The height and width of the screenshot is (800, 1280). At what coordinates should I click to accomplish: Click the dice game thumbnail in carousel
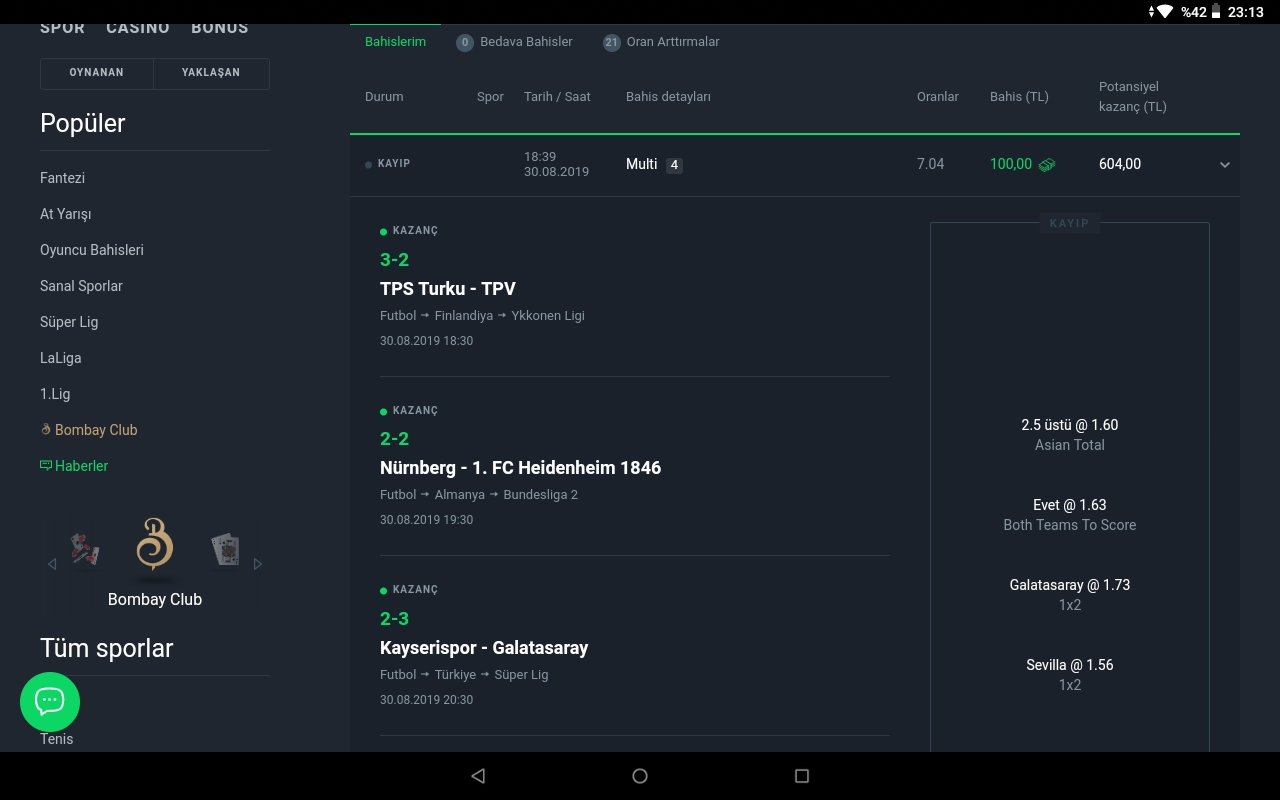click(85, 549)
